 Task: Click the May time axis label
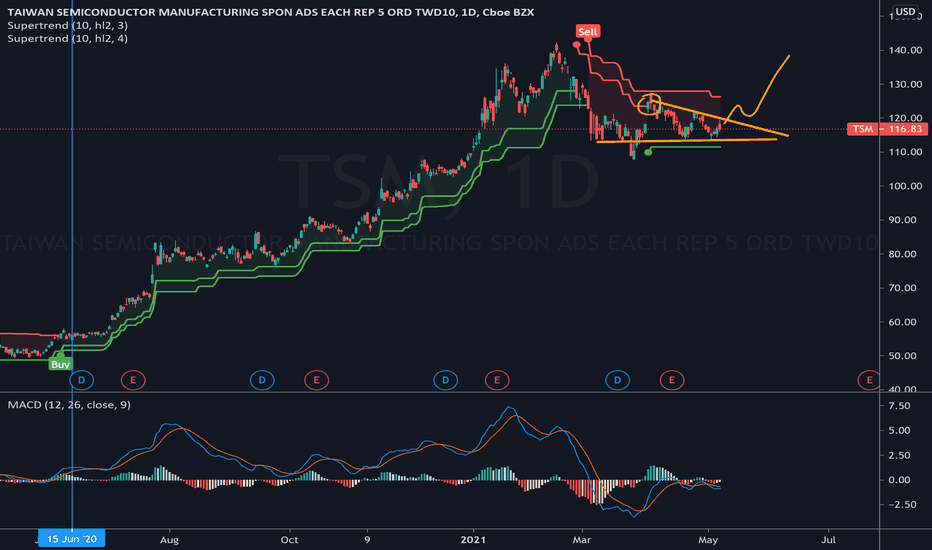(x=708, y=540)
